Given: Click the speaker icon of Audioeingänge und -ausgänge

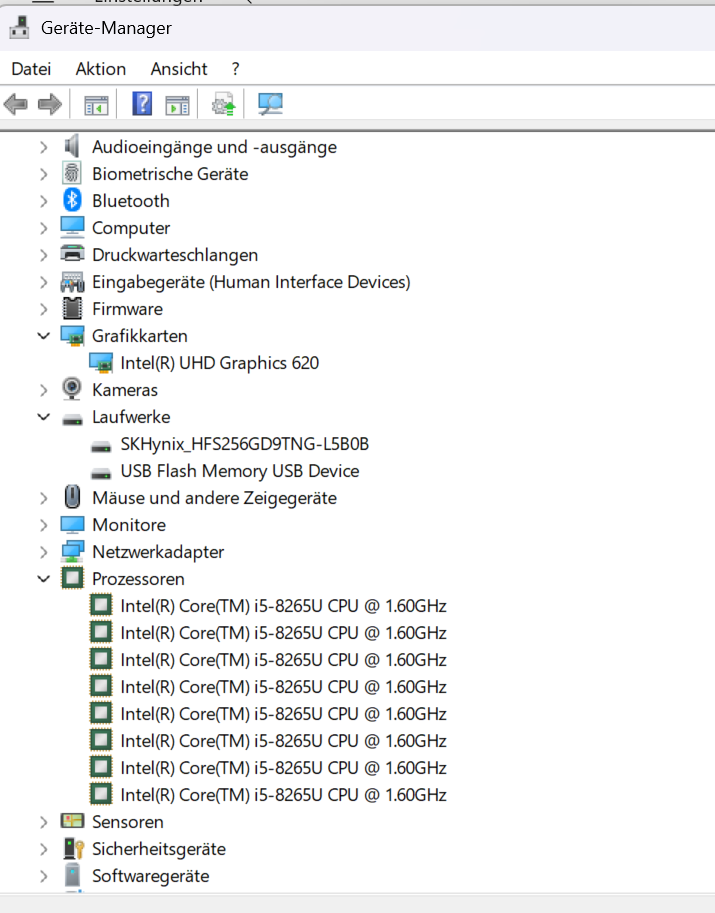Looking at the screenshot, I should [x=72, y=147].
